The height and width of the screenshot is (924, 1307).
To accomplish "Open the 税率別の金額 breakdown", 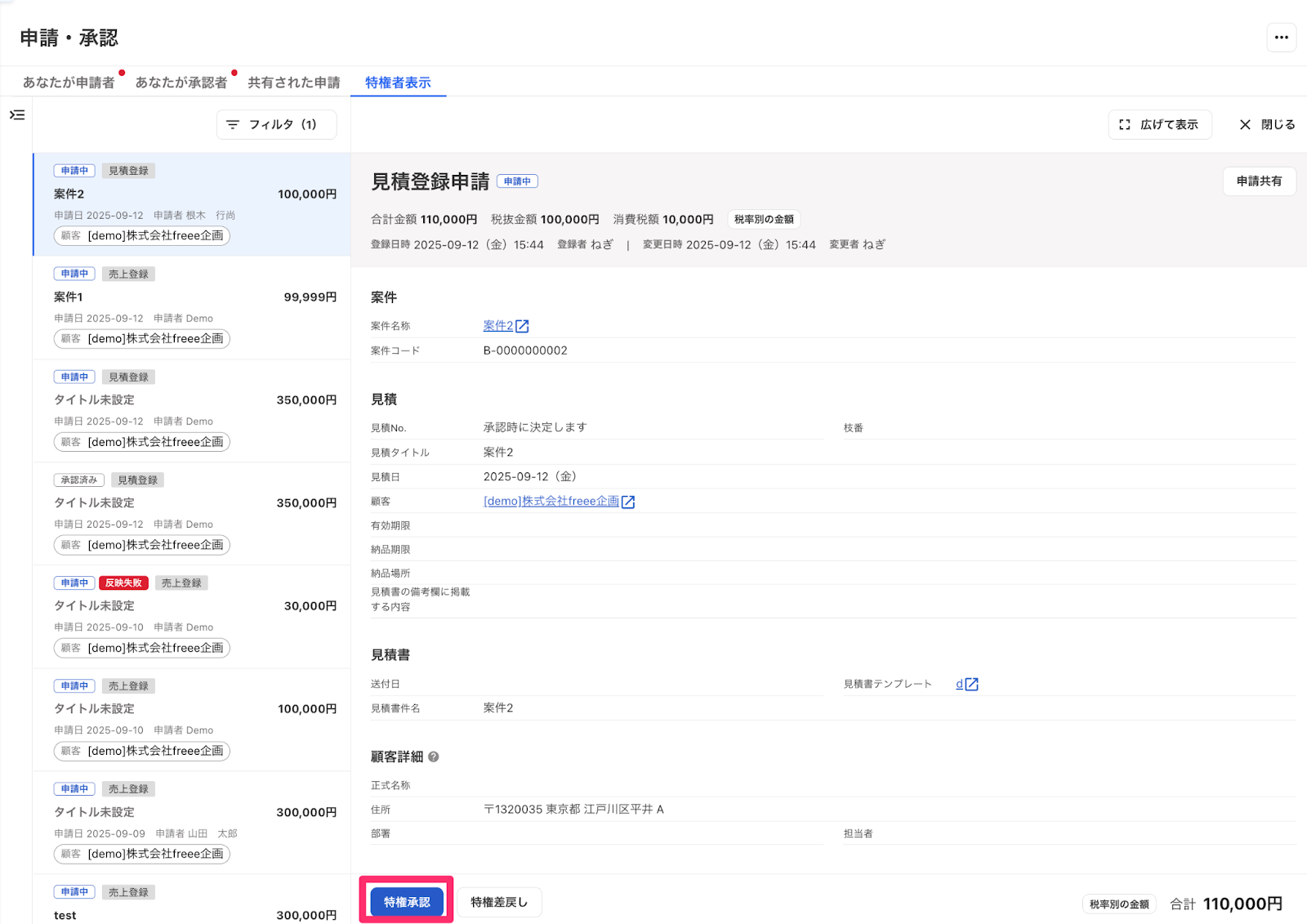I will pyautogui.click(x=763, y=219).
